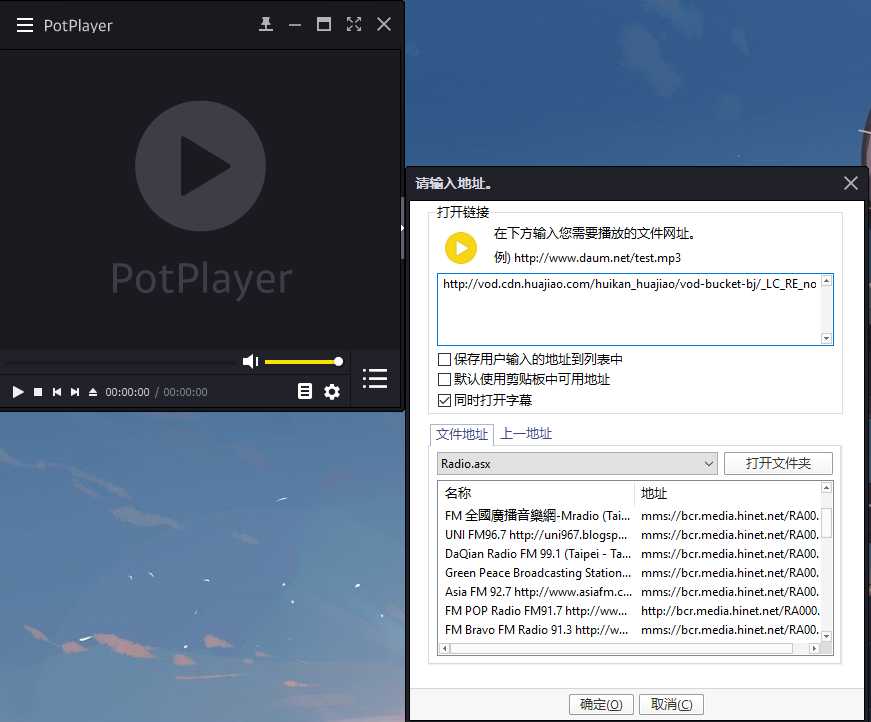Close the 请输入地址 dialog
This screenshot has width=871, height=722.
click(850, 183)
